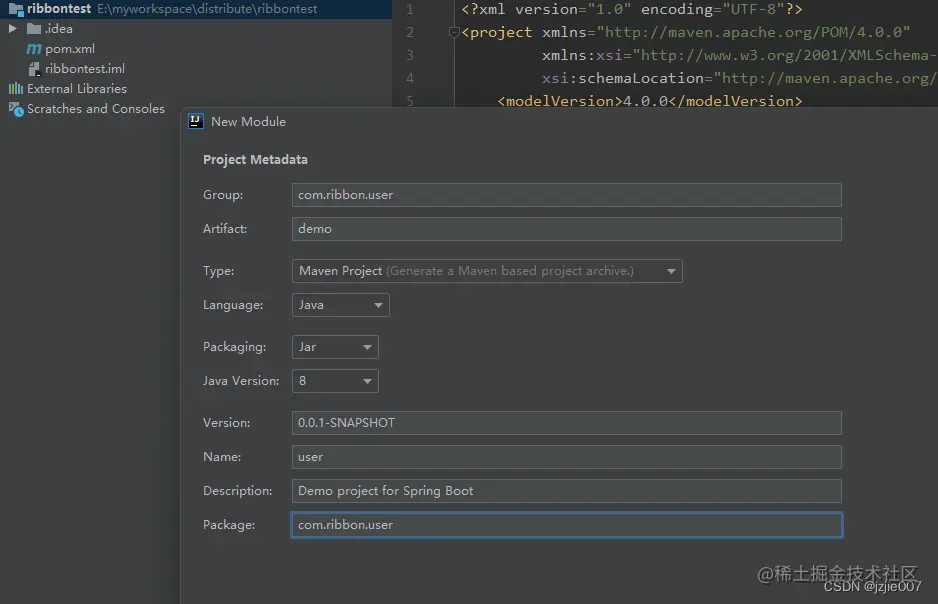This screenshot has width=938, height=604.
Task: Click the modelVersion line in the editor
Action: pyautogui.click(x=649, y=101)
